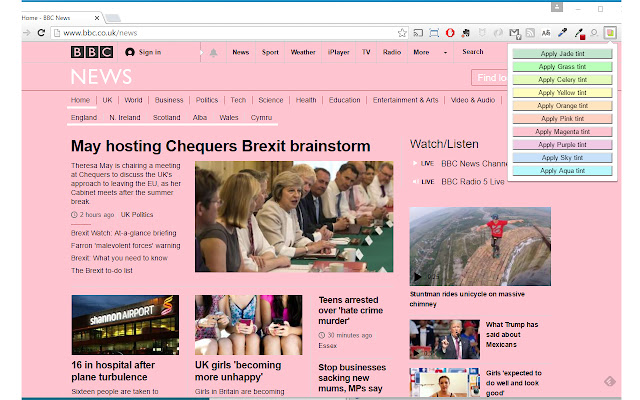The height and width of the screenshot is (400, 640).
Task: Click the forward navigation arrow
Action: 27,33
